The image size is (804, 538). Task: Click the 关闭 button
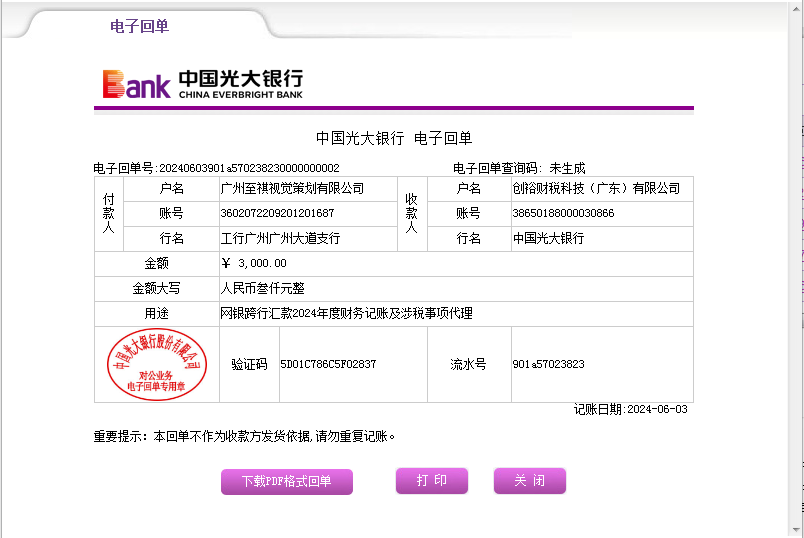[x=530, y=481]
